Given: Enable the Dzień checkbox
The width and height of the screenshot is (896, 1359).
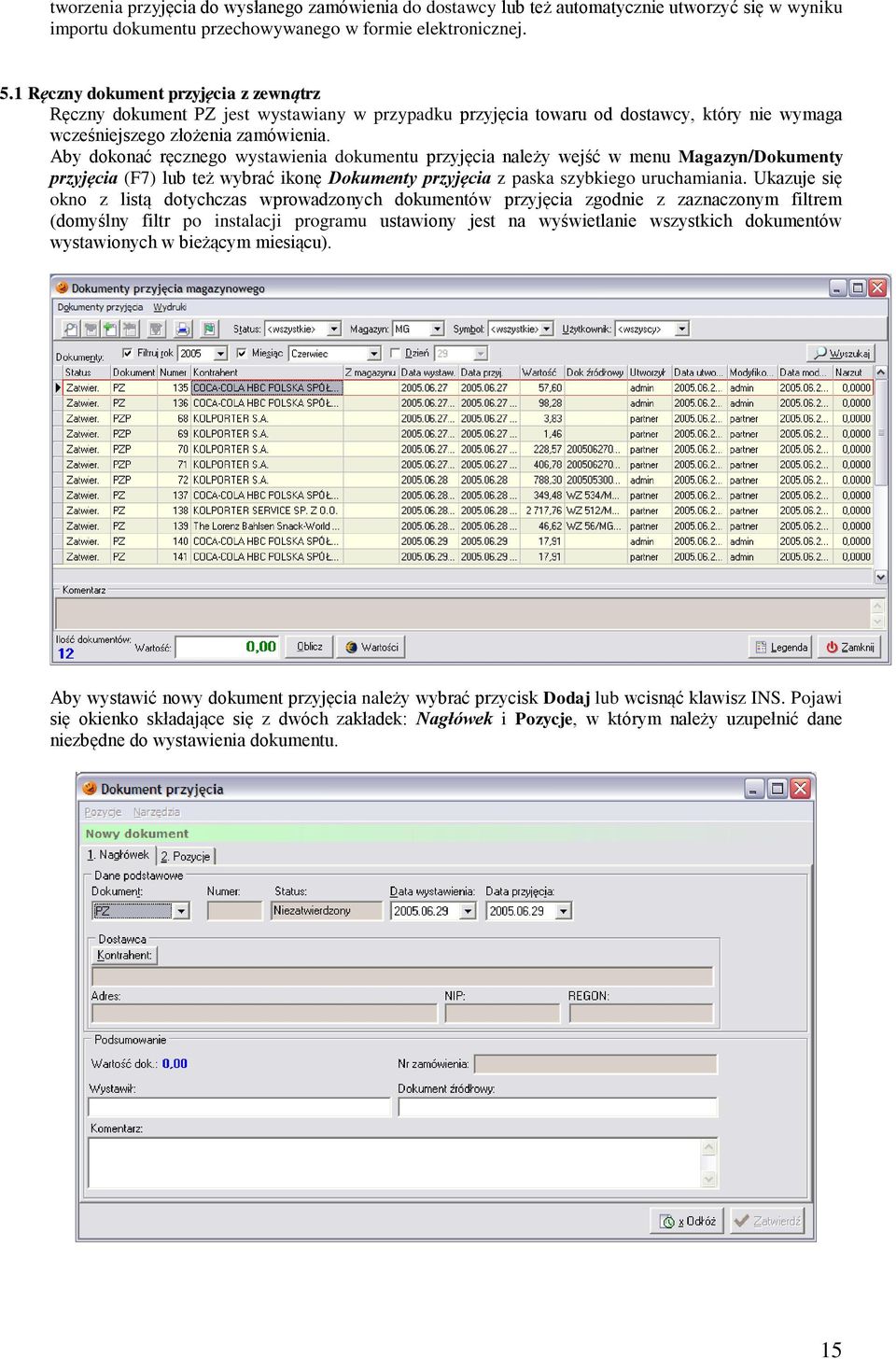Looking at the screenshot, I should click(x=396, y=353).
